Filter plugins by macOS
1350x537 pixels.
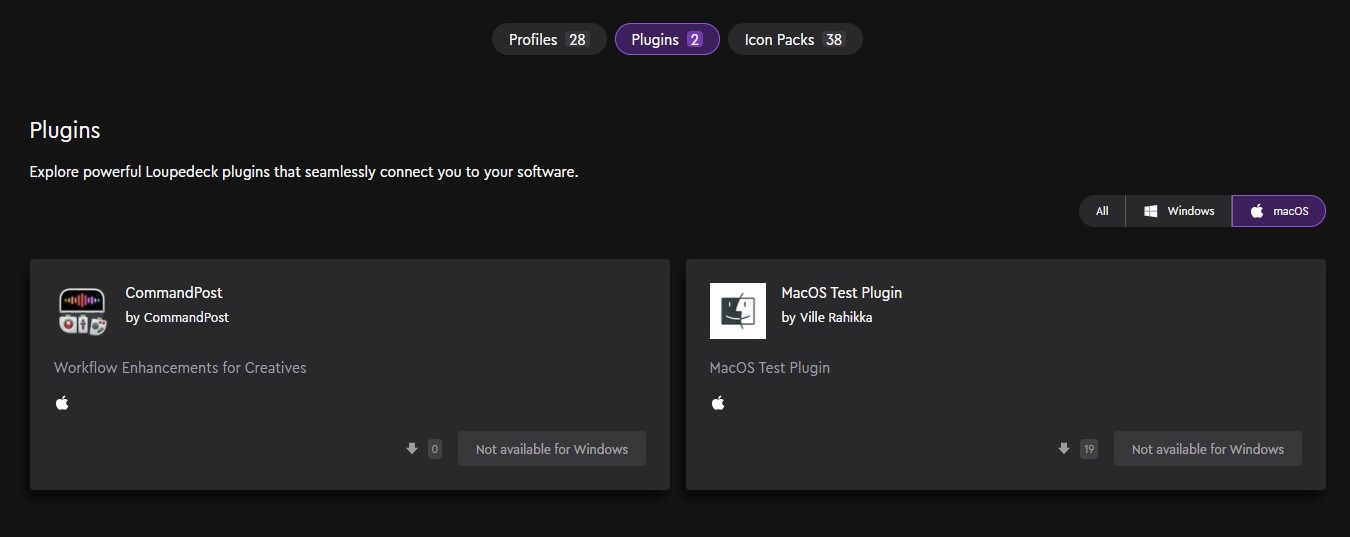tap(1279, 211)
